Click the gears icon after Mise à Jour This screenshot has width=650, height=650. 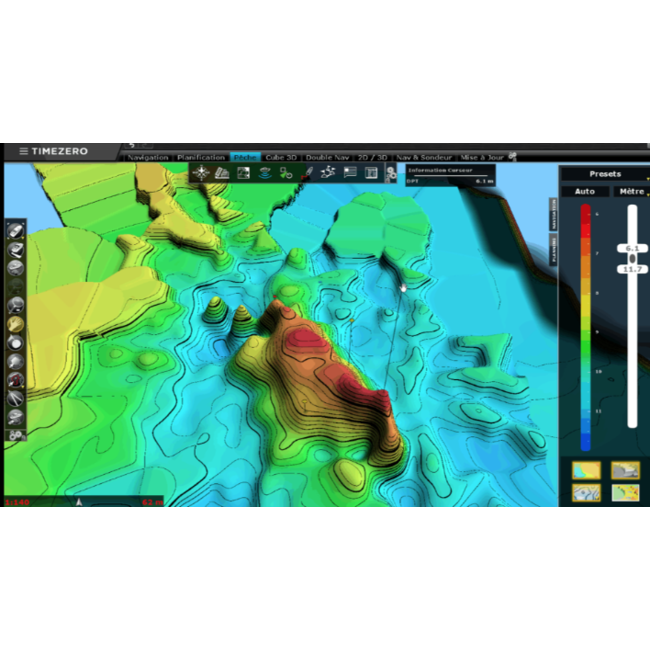[x=512, y=156]
